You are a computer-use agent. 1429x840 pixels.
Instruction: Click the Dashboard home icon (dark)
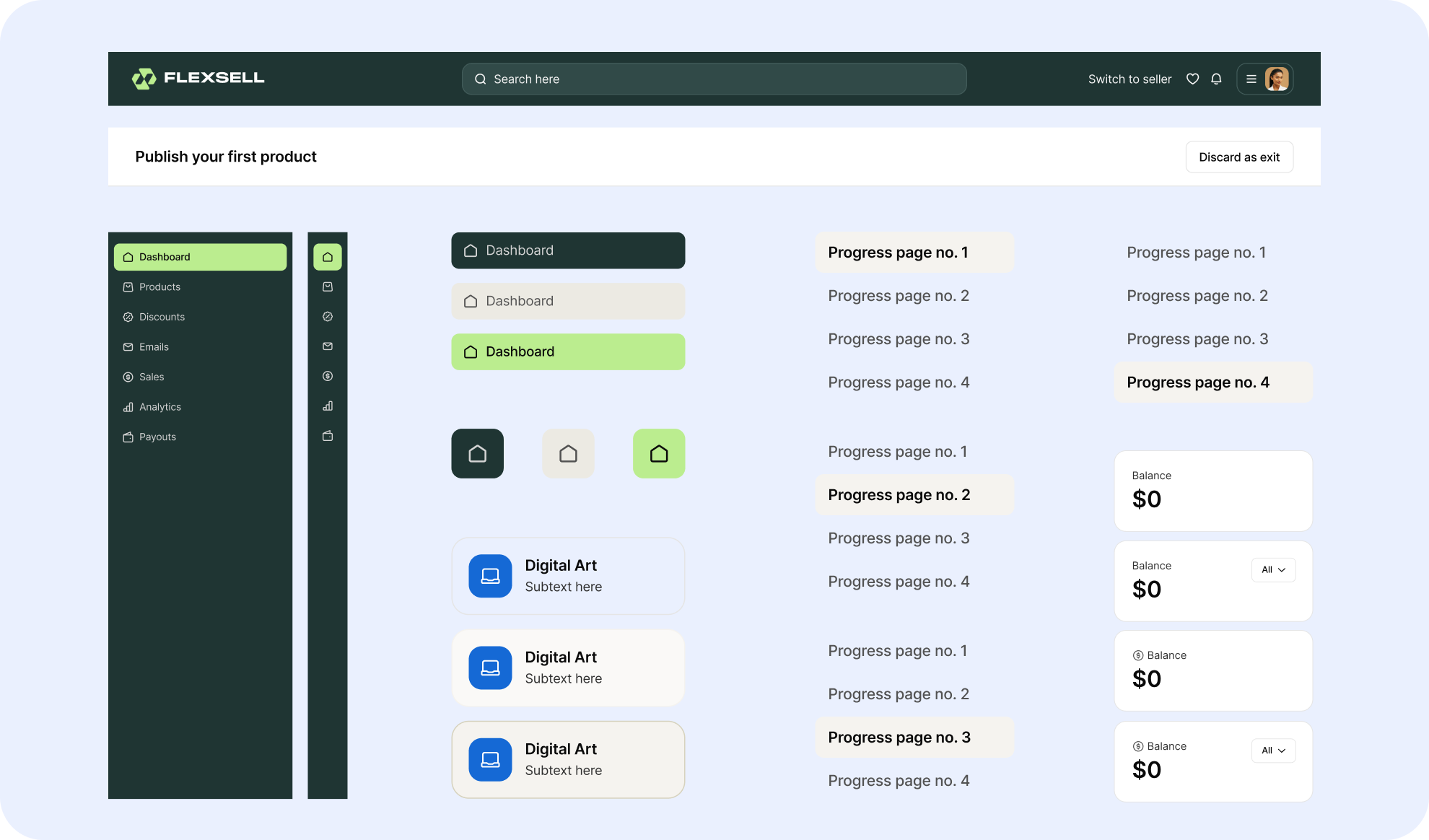(x=477, y=452)
